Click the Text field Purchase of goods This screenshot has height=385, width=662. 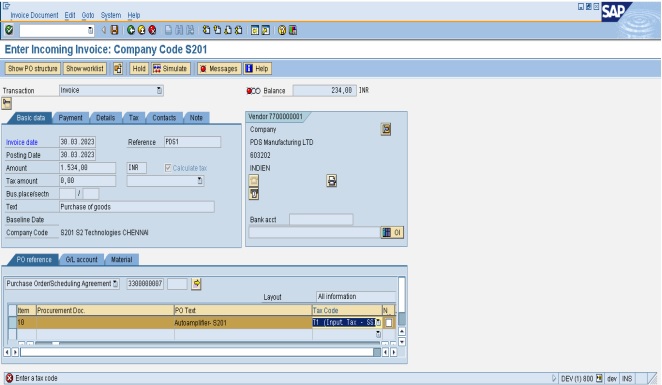(137, 207)
